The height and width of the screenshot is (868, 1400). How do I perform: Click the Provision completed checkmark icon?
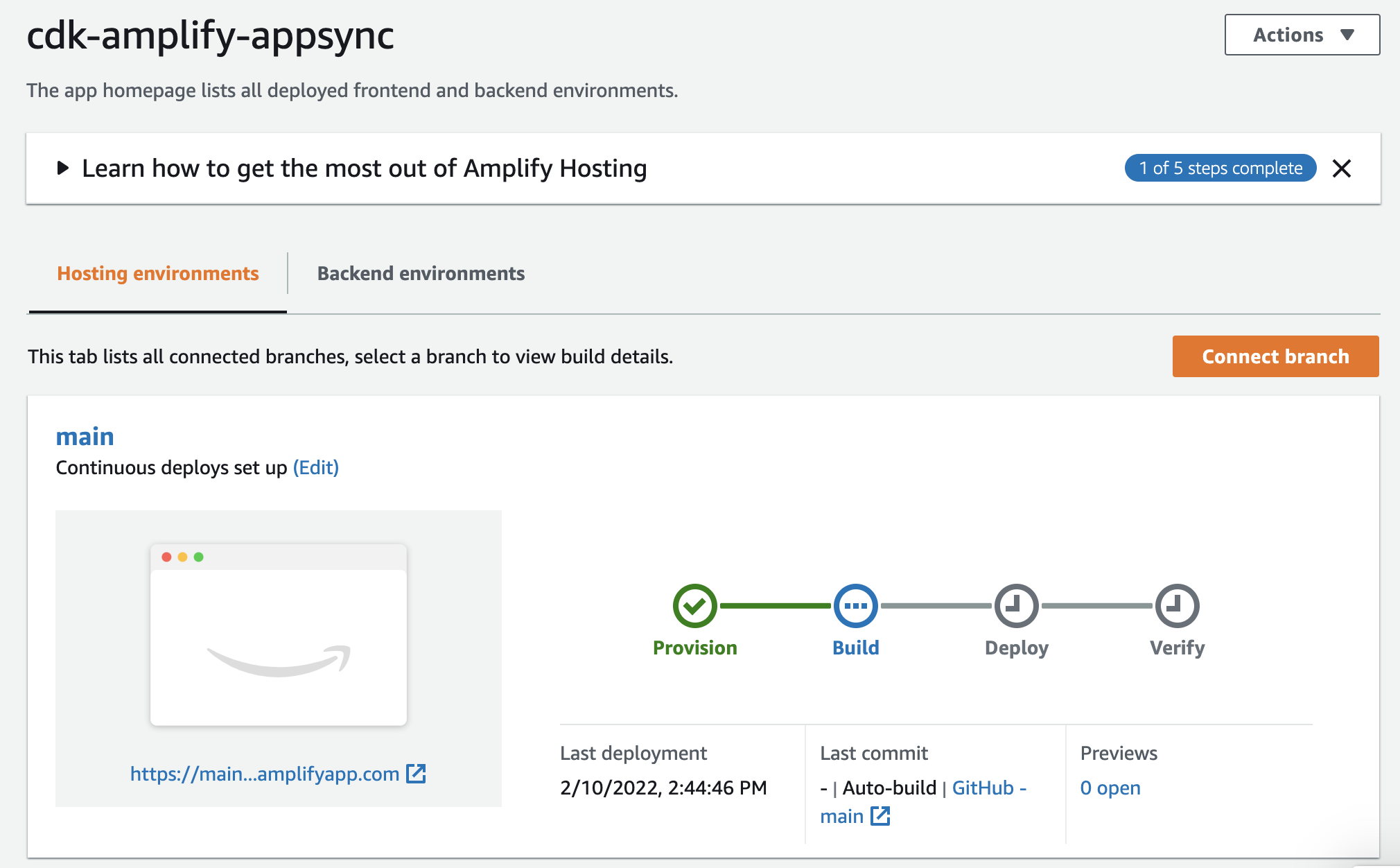(x=694, y=606)
